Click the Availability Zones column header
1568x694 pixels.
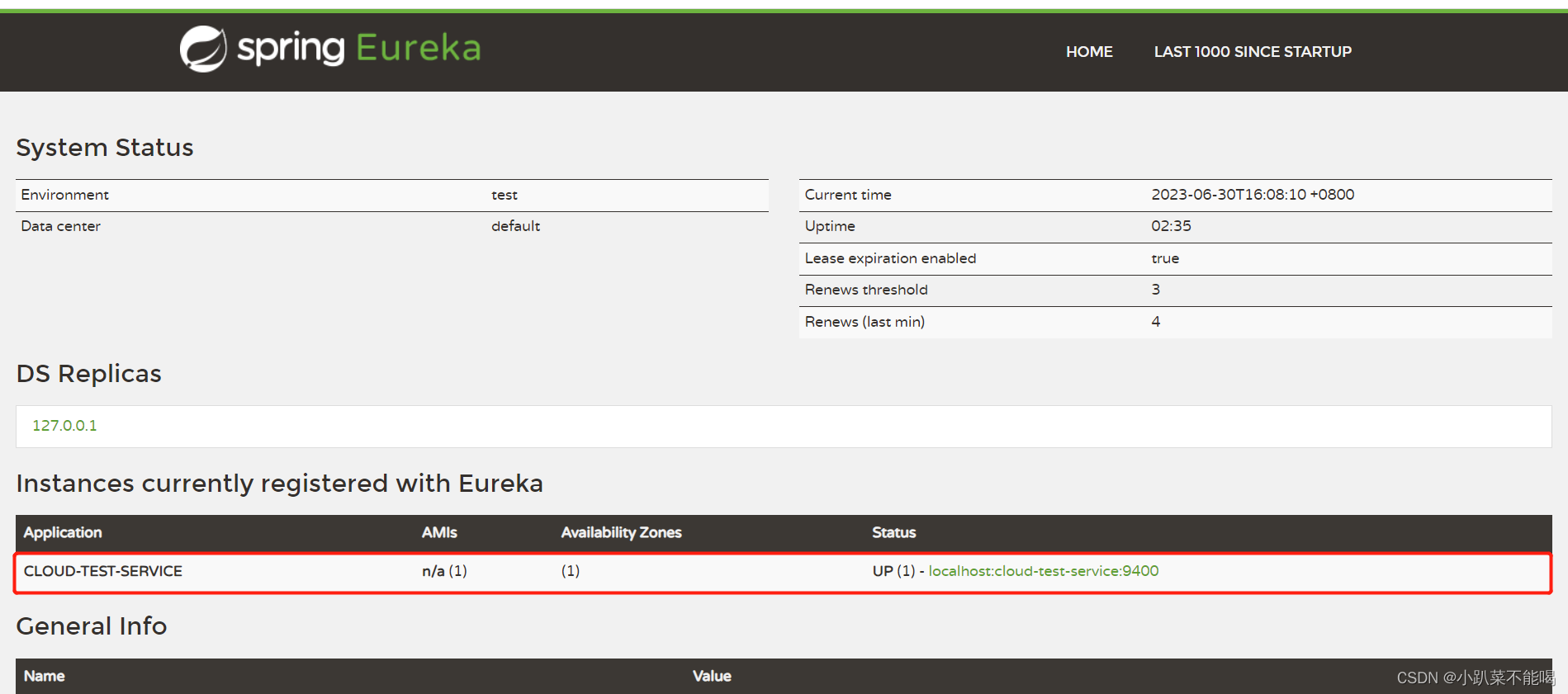pos(622,533)
